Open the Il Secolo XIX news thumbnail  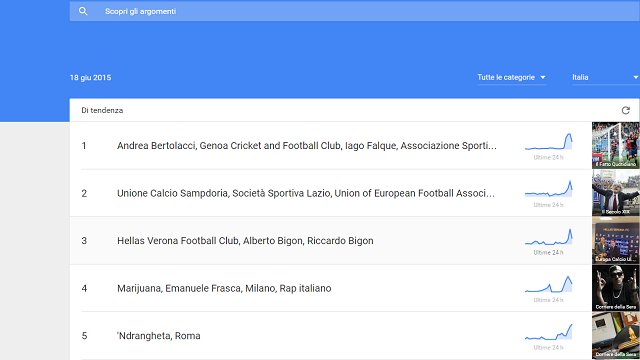pos(616,193)
